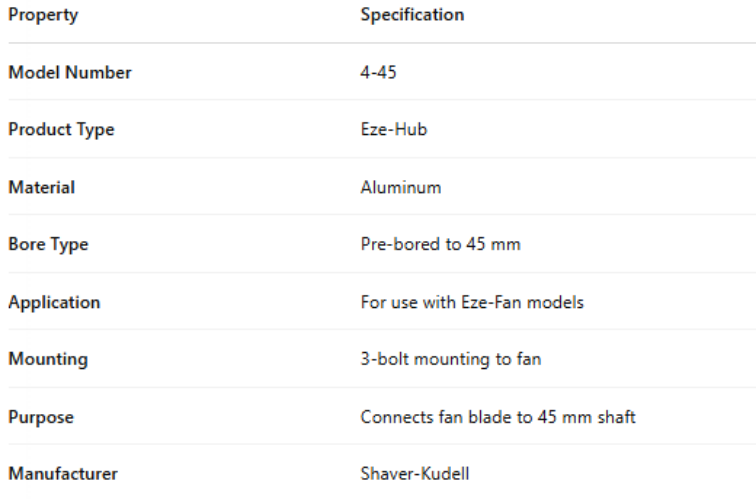The width and height of the screenshot is (756, 500).
Task: Click the Aluminum material value
Action: click(x=398, y=187)
